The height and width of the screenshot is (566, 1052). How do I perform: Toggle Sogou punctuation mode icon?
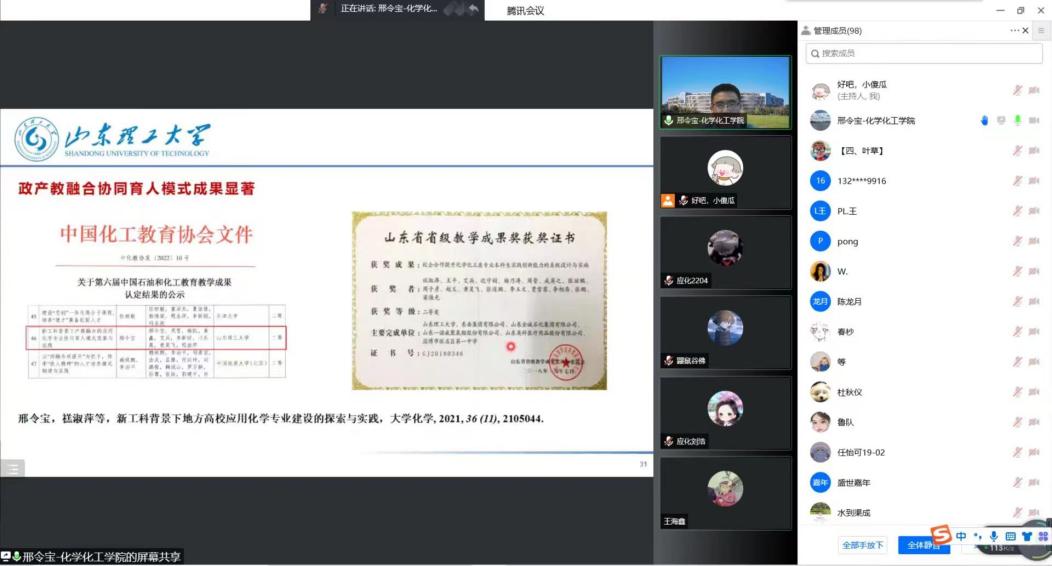[978, 536]
